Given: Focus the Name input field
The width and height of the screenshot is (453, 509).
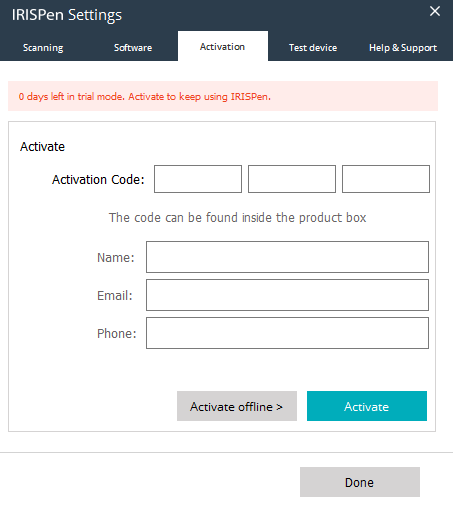Looking at the screenshot, I should (287, 257).
